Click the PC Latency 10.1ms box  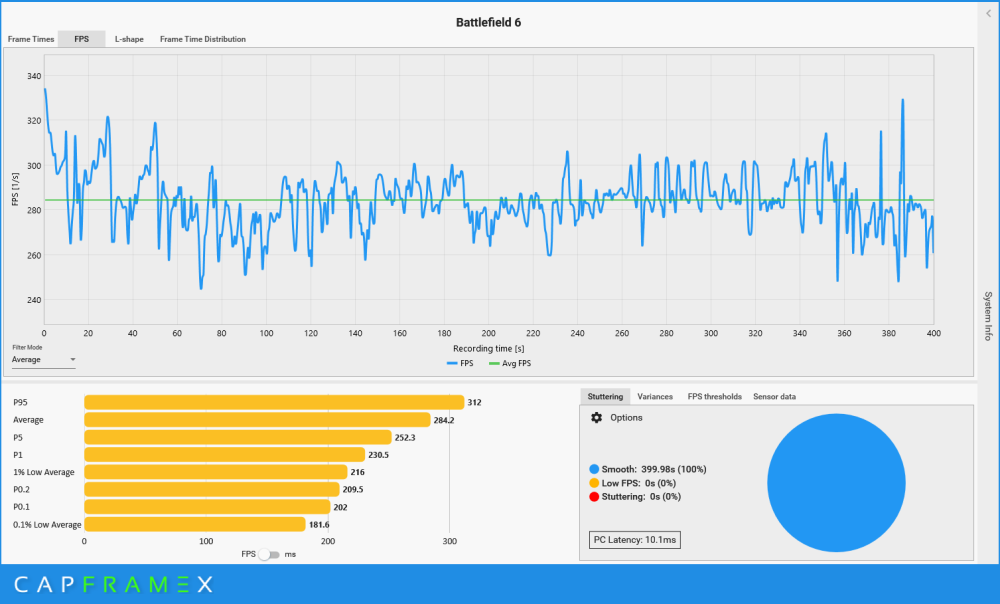[637, 540]
